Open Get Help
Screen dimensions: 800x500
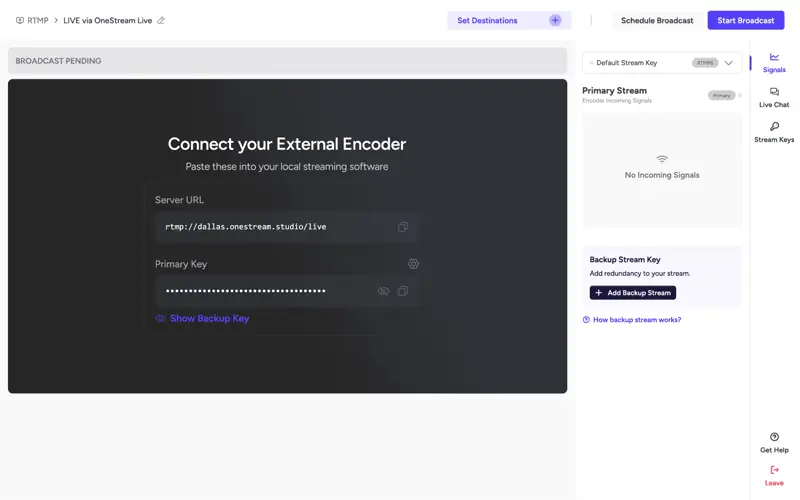[x=774, y=443]
